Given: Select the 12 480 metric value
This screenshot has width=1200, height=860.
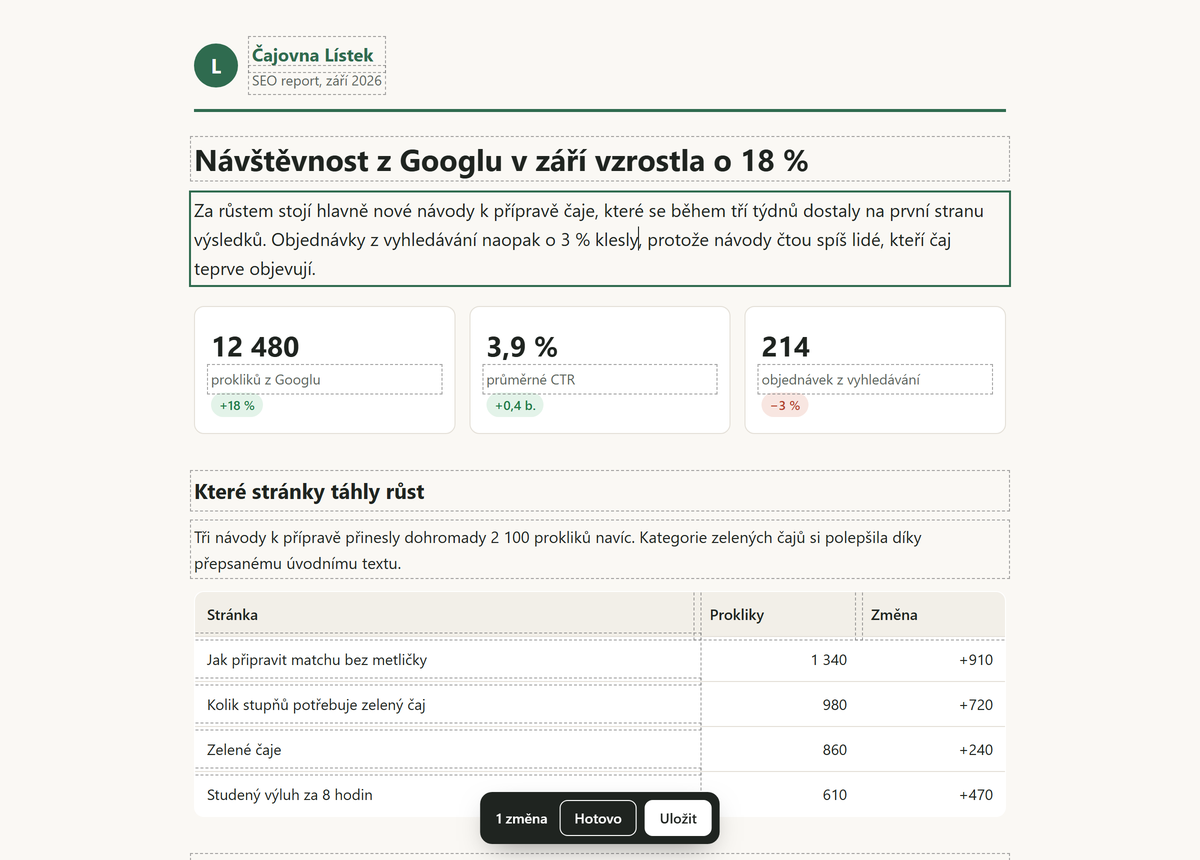Looking at the screenshot, I should coord(256,347).
